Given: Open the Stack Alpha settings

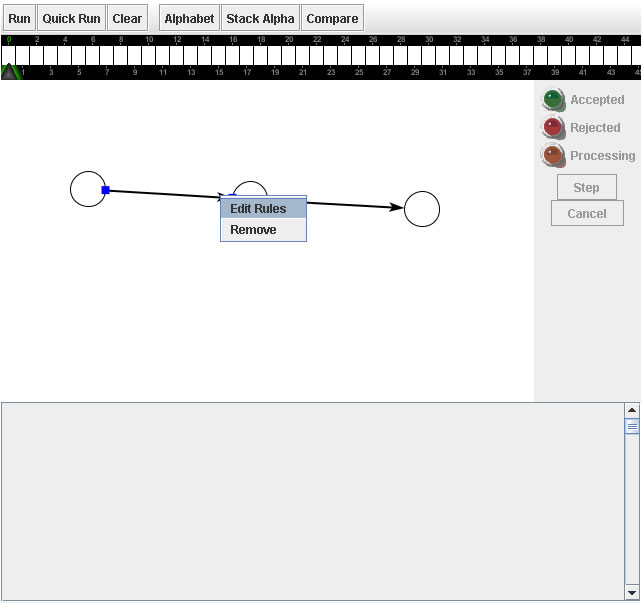Looking at the screenshot, I should (260, 18).
